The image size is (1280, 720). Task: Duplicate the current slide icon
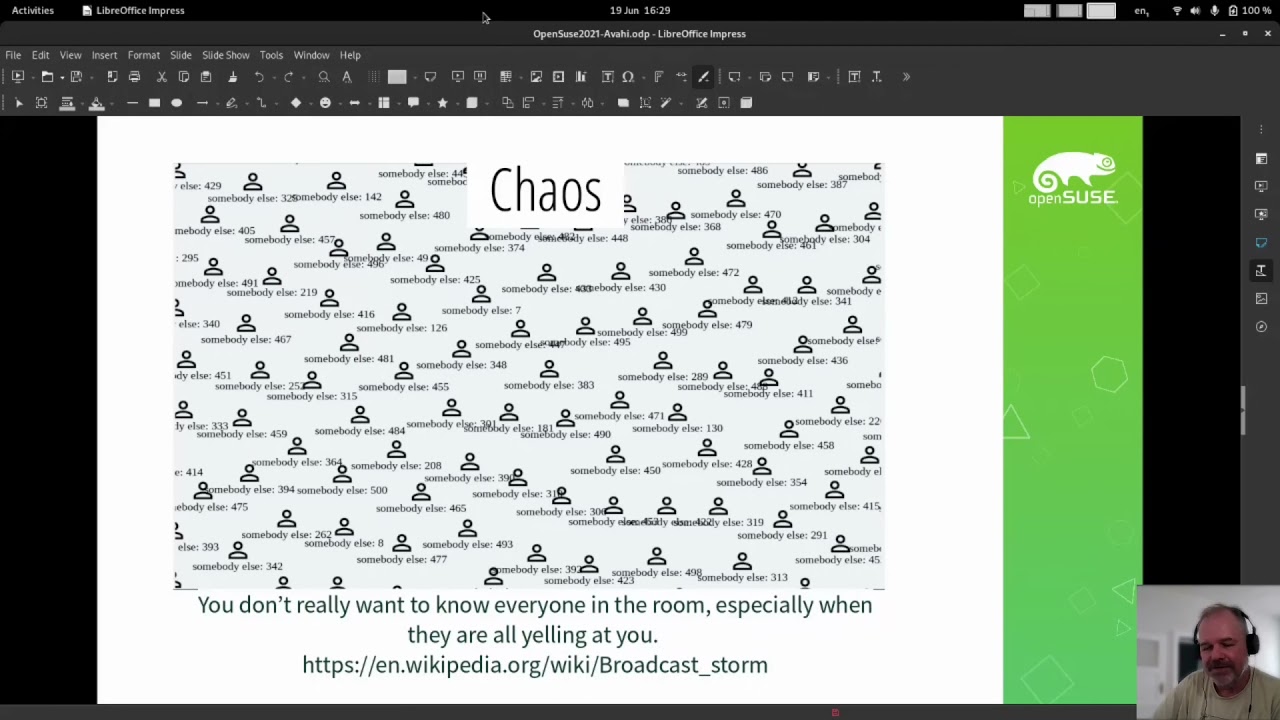(765, 76)
